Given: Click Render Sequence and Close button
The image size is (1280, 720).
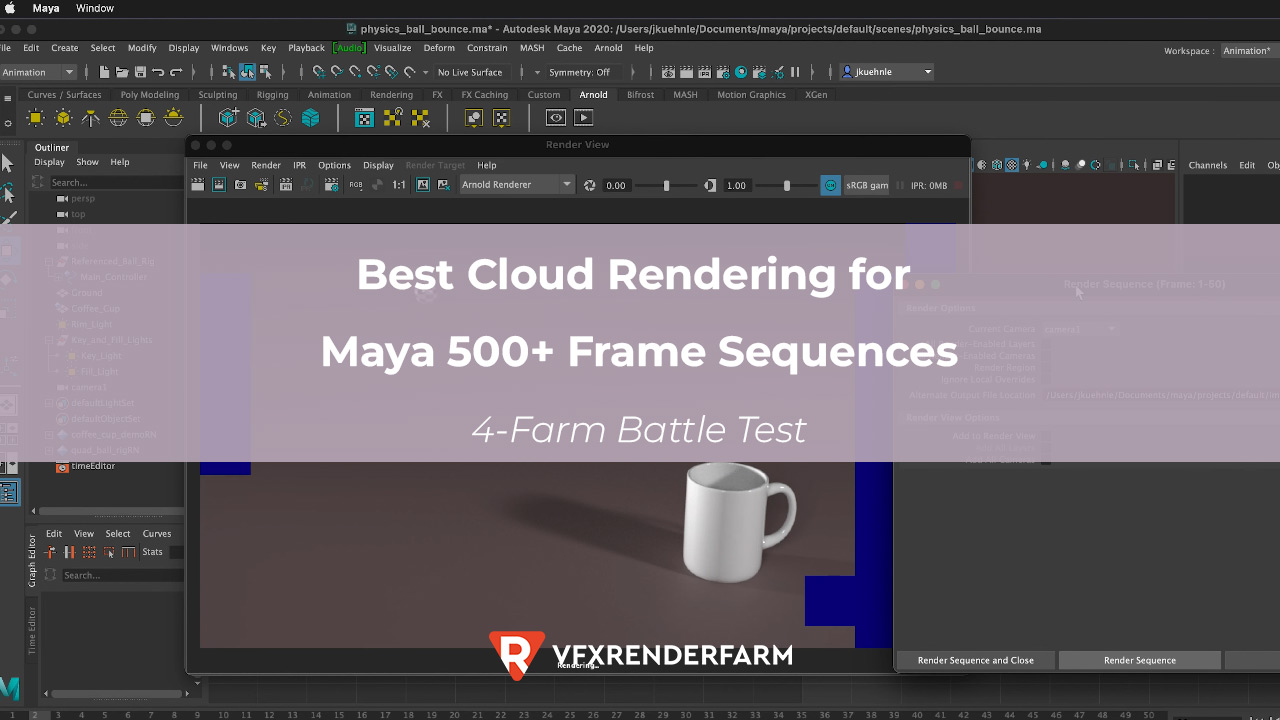Looking at the screenshot, I should (x=975, y=660).
